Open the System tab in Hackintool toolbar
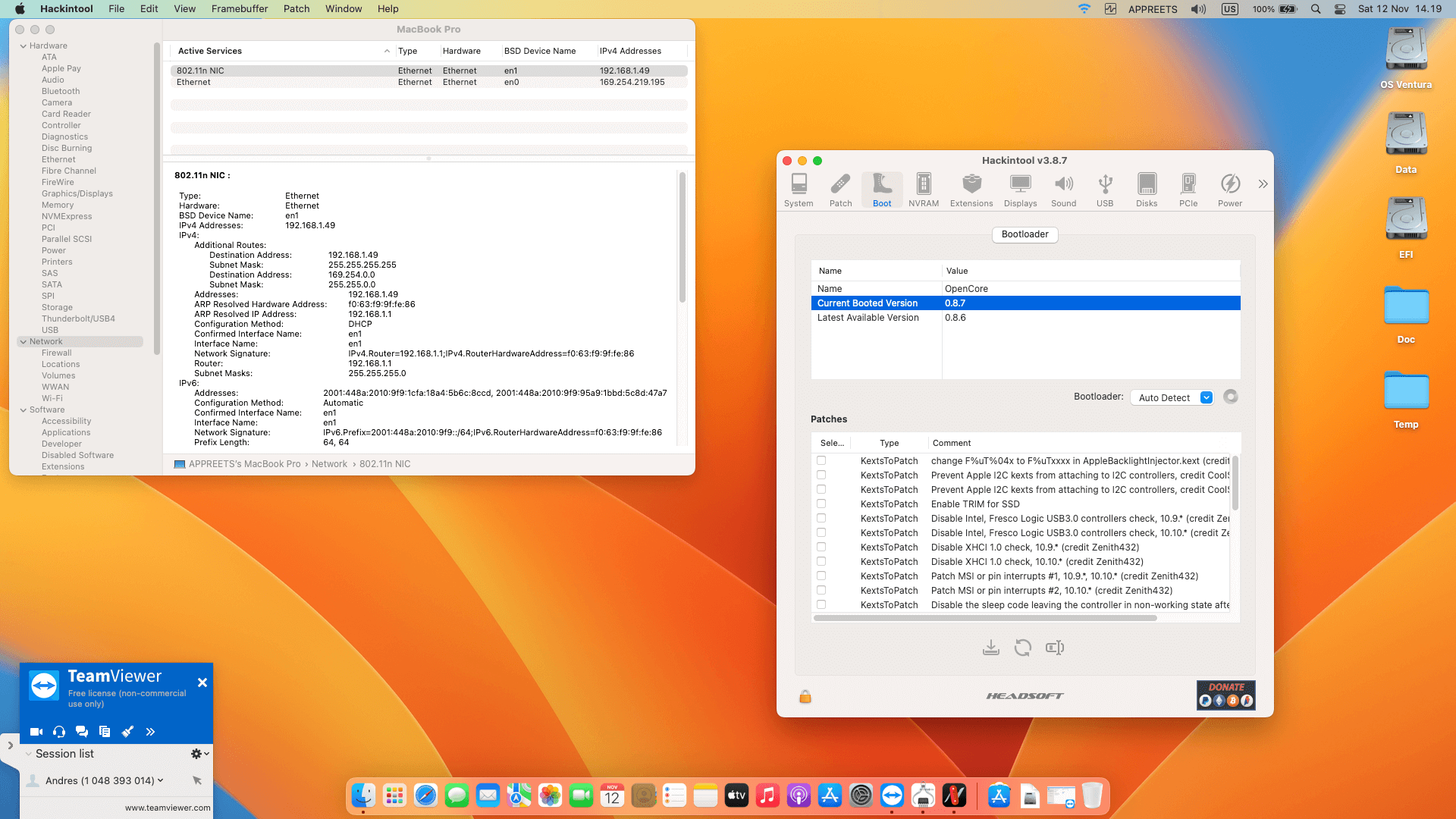This screenshot has height=819, width=1456. [799, 190]
